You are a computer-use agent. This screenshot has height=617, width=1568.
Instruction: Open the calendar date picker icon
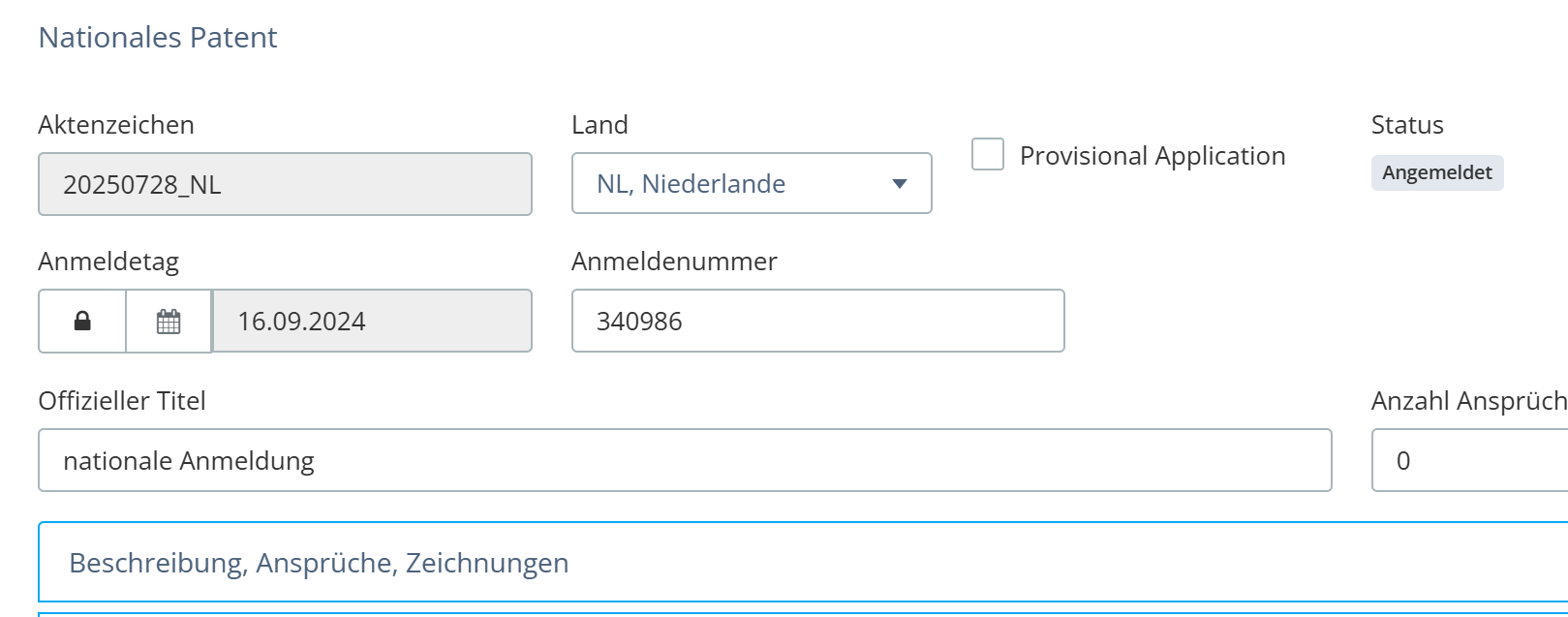pos(169,321)
